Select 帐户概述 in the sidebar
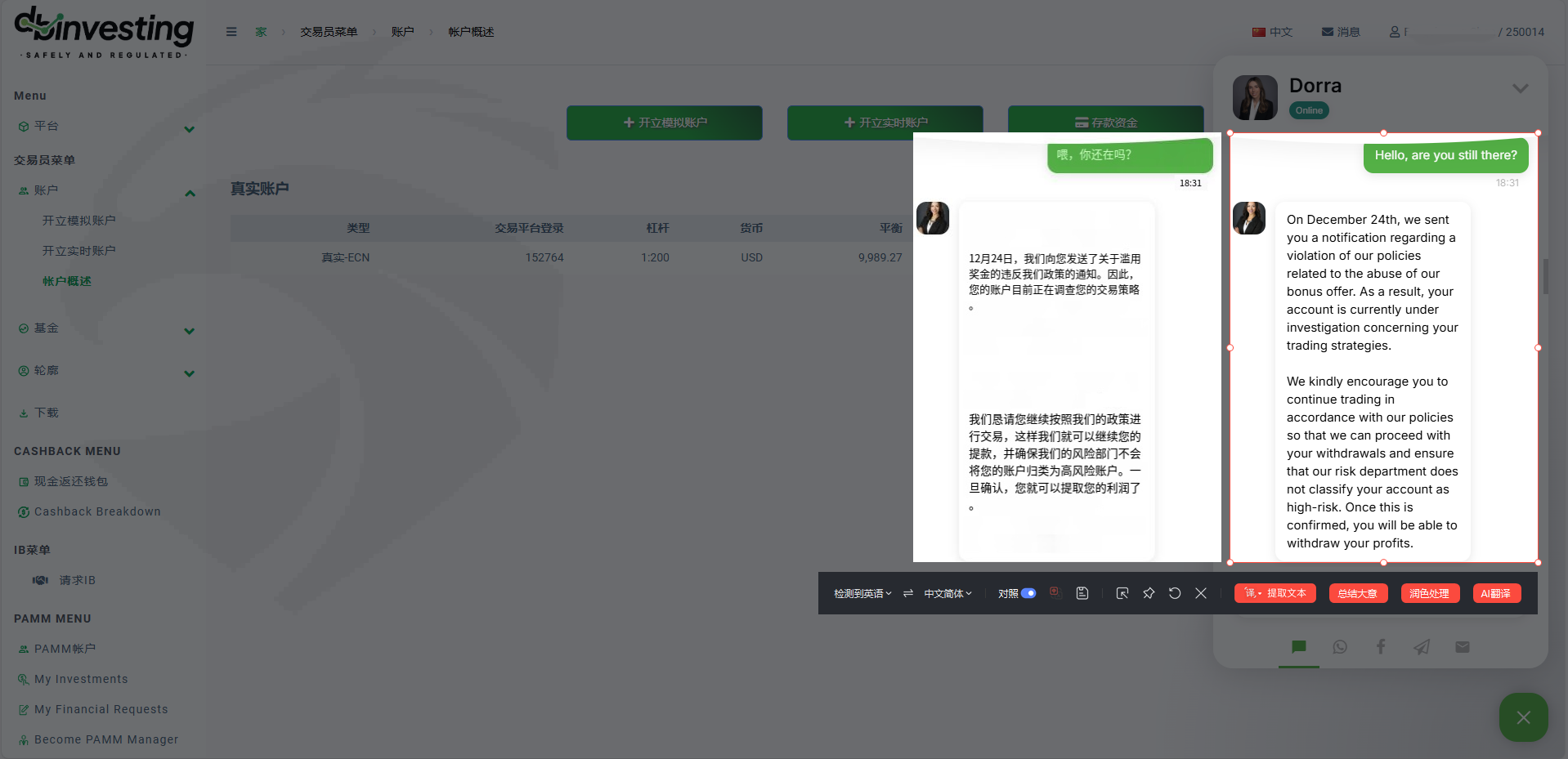 tap(67, 281)
